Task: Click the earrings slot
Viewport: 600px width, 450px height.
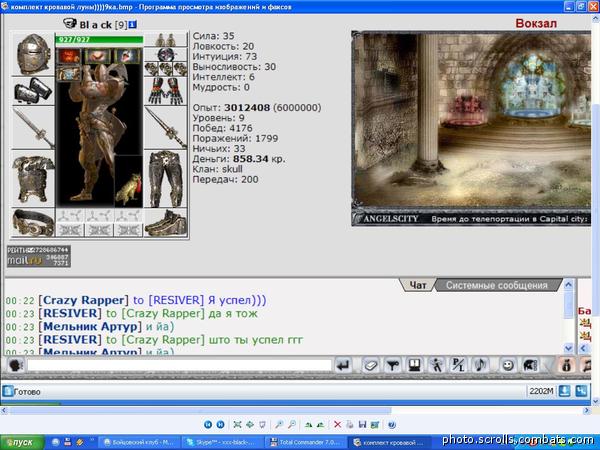Action: (166, 40)
